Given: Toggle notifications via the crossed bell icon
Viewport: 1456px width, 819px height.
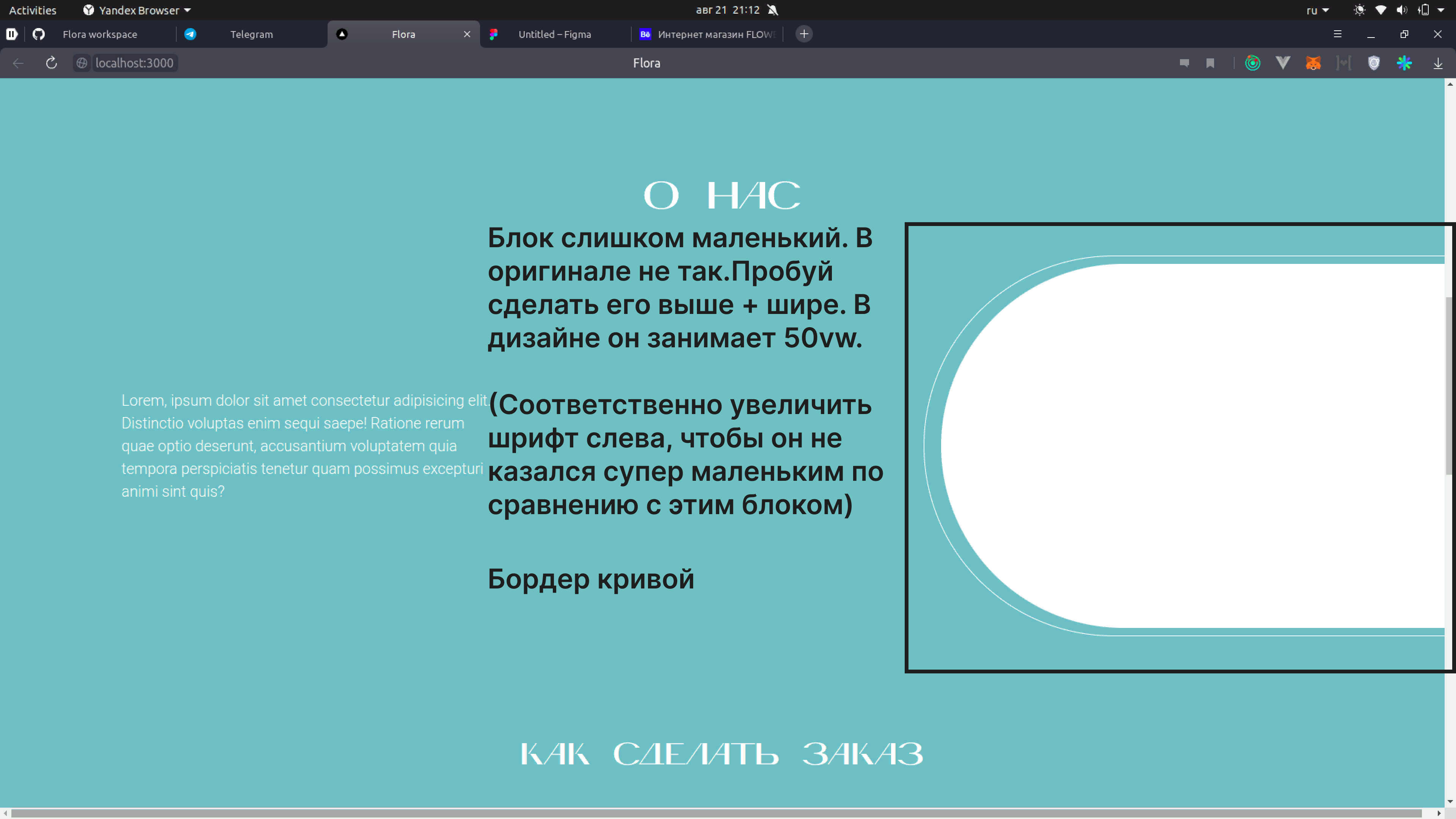Looking at the screenshot, I should pyautogui.click(x=773, y=9).
